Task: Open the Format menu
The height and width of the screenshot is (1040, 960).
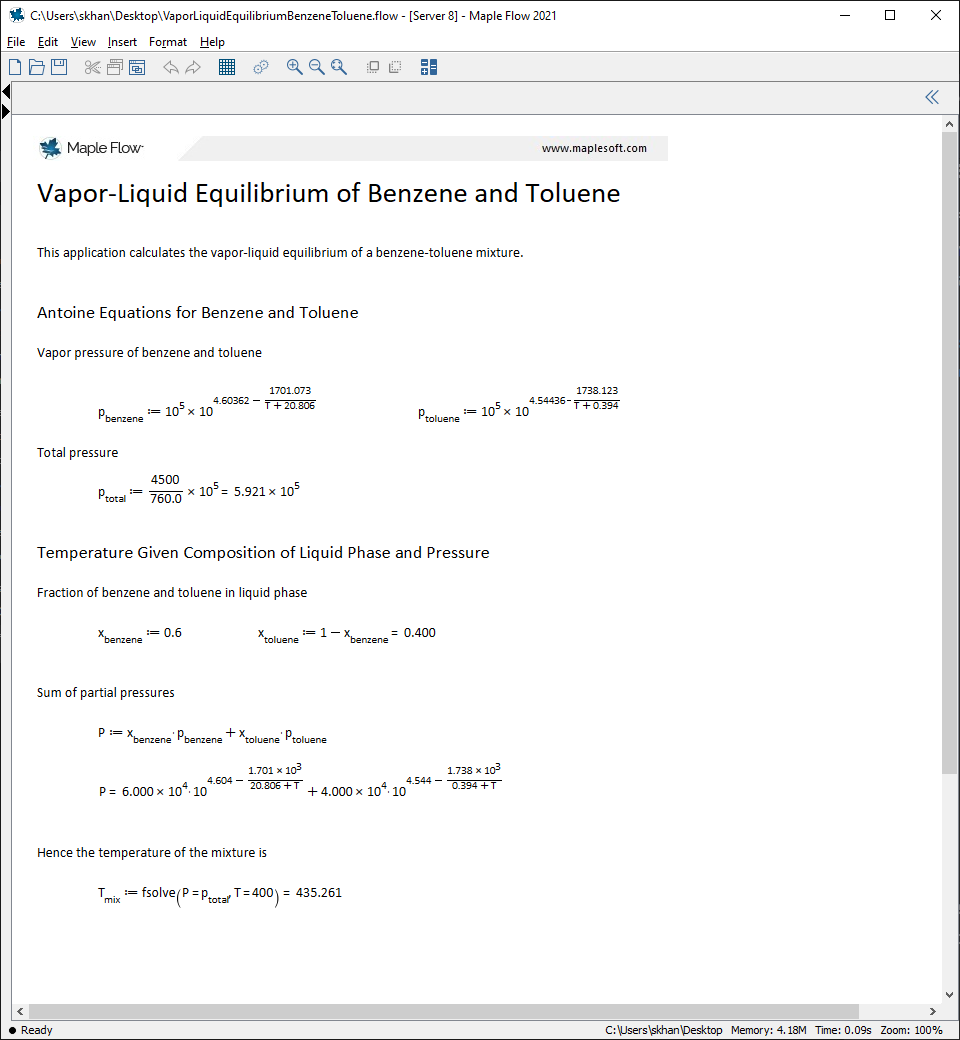Action: (167, 42)
